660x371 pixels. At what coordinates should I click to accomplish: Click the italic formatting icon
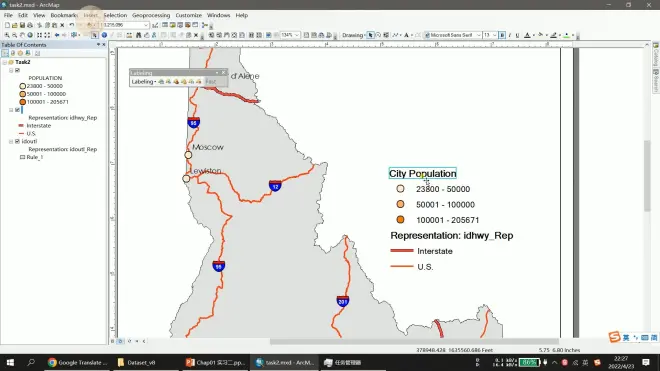click(510, 35)
